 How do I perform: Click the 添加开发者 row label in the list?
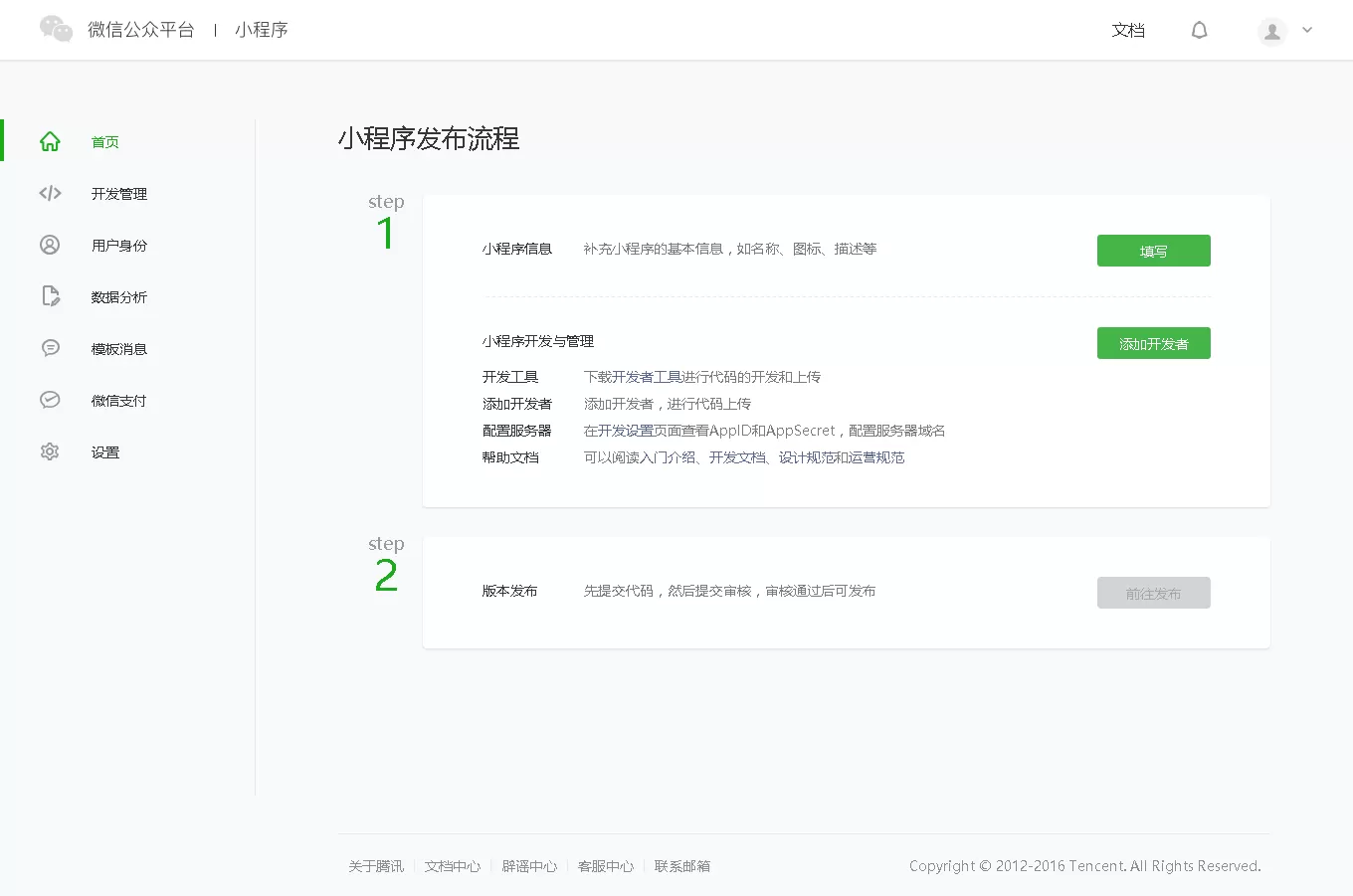(517, 404)
